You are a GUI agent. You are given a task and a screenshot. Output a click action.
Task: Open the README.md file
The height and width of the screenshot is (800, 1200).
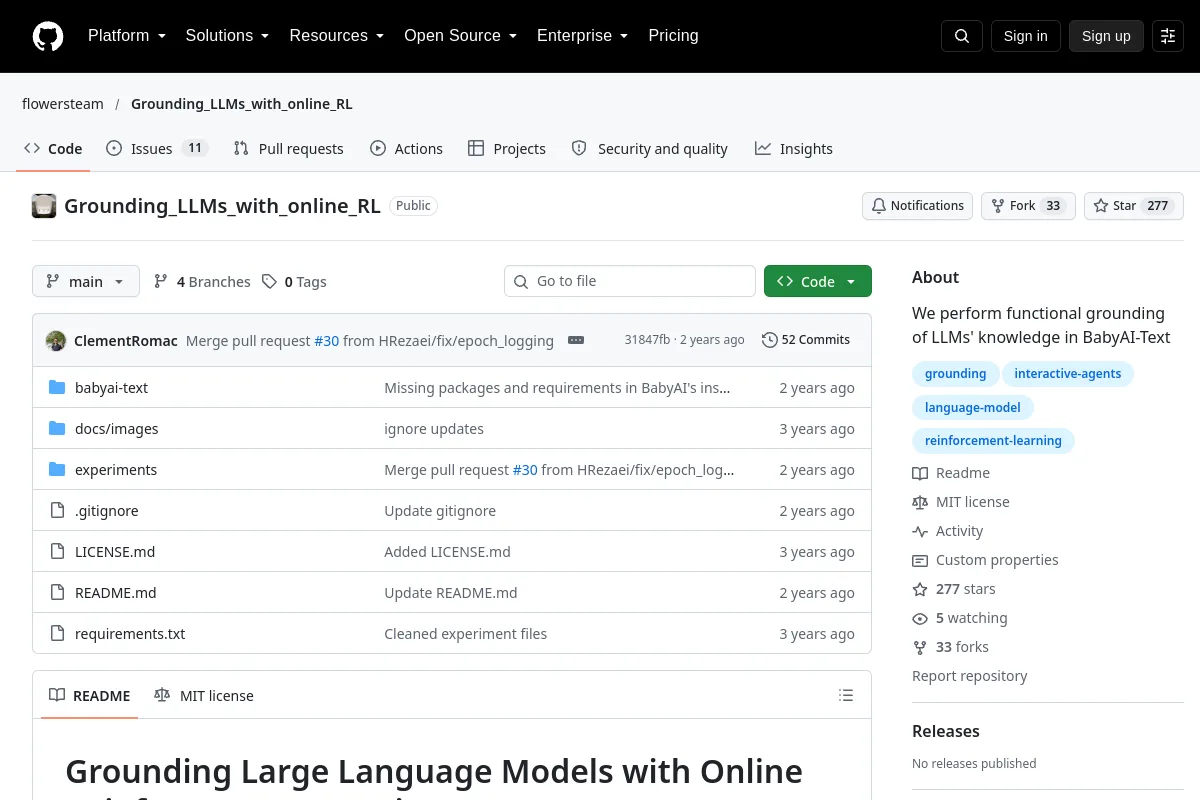[116, 593]
